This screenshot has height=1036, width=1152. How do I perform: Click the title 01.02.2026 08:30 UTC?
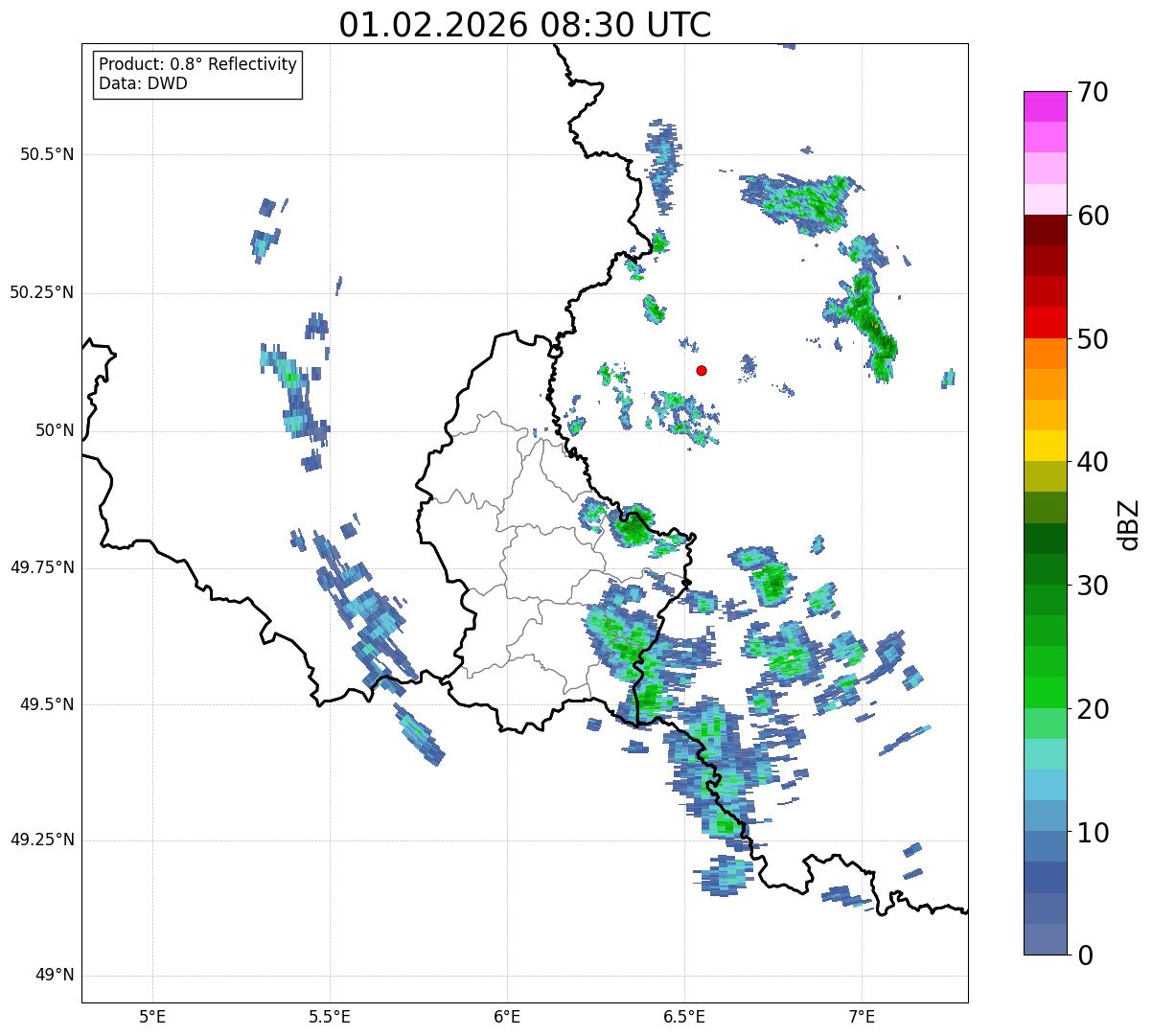click(525, 25)
